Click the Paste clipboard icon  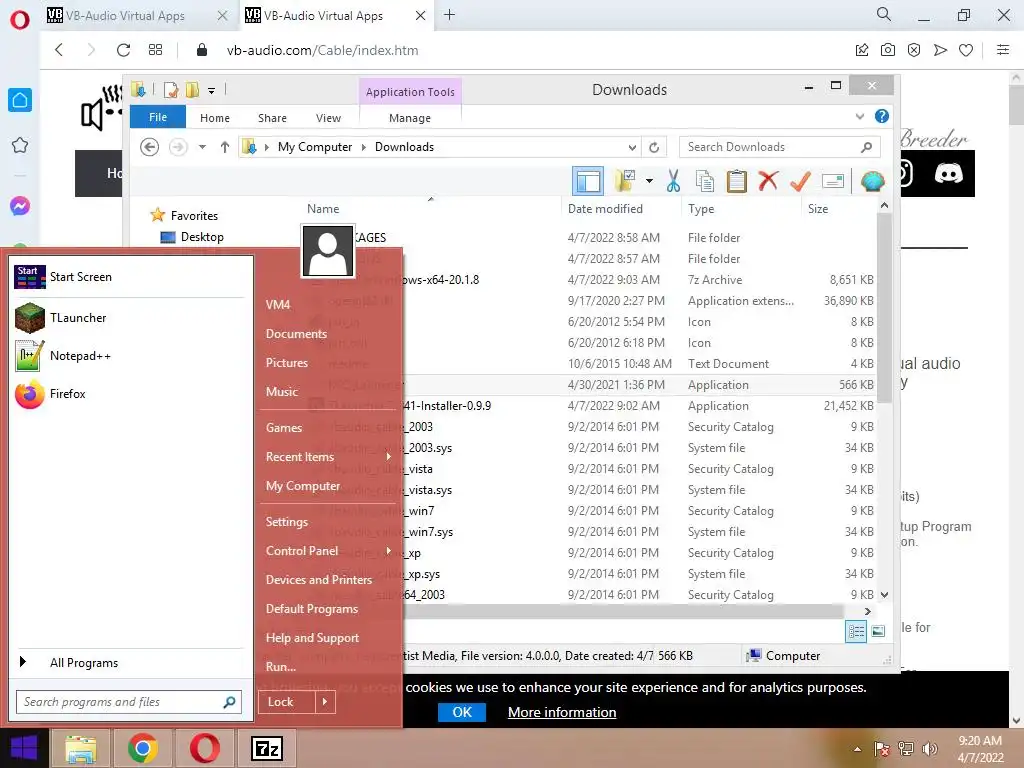coord(736,181)
